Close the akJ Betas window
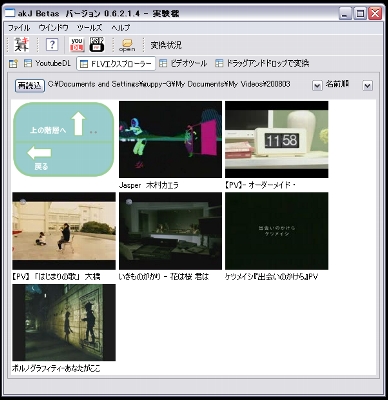The width and height of the screenshot is (388, 400). click(375, 14)
